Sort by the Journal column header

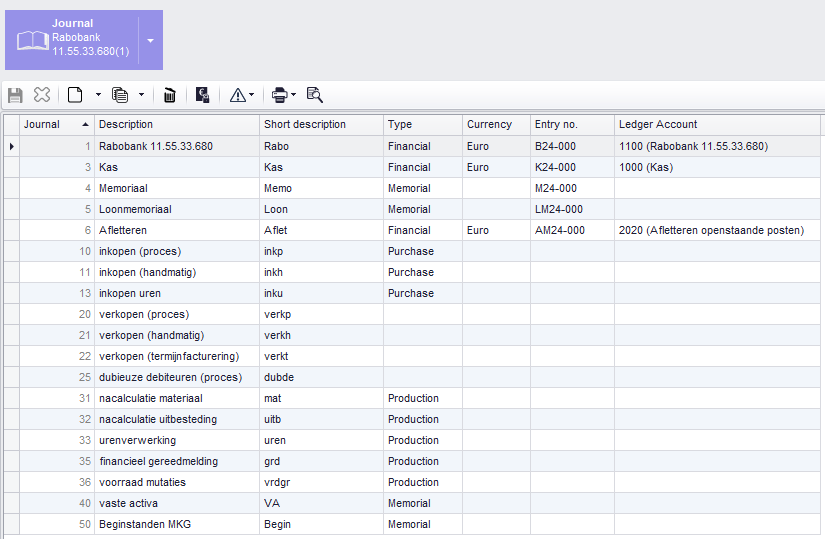57,125
